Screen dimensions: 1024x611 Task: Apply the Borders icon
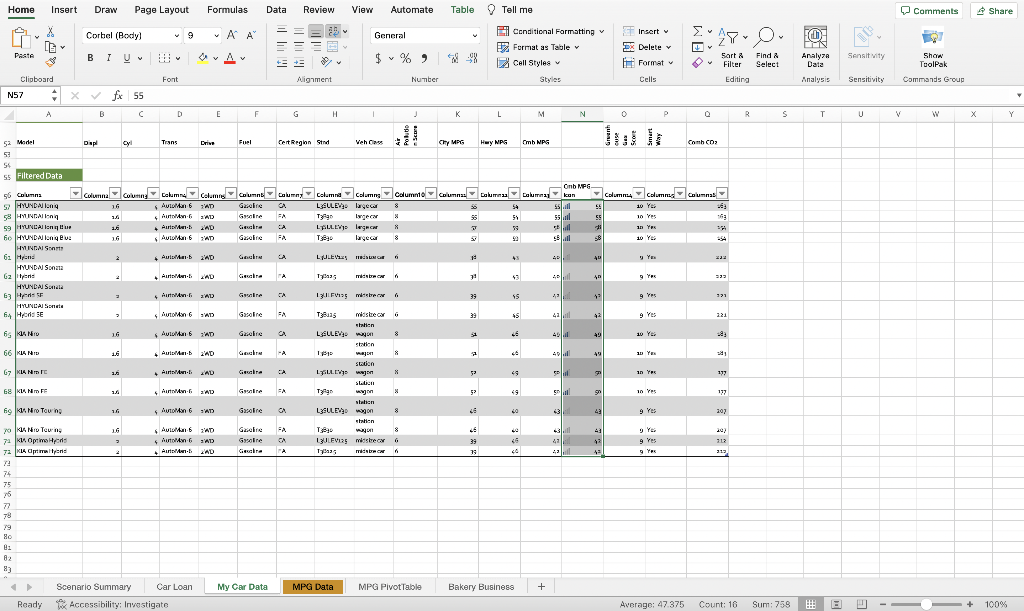(x=164, y=58)
